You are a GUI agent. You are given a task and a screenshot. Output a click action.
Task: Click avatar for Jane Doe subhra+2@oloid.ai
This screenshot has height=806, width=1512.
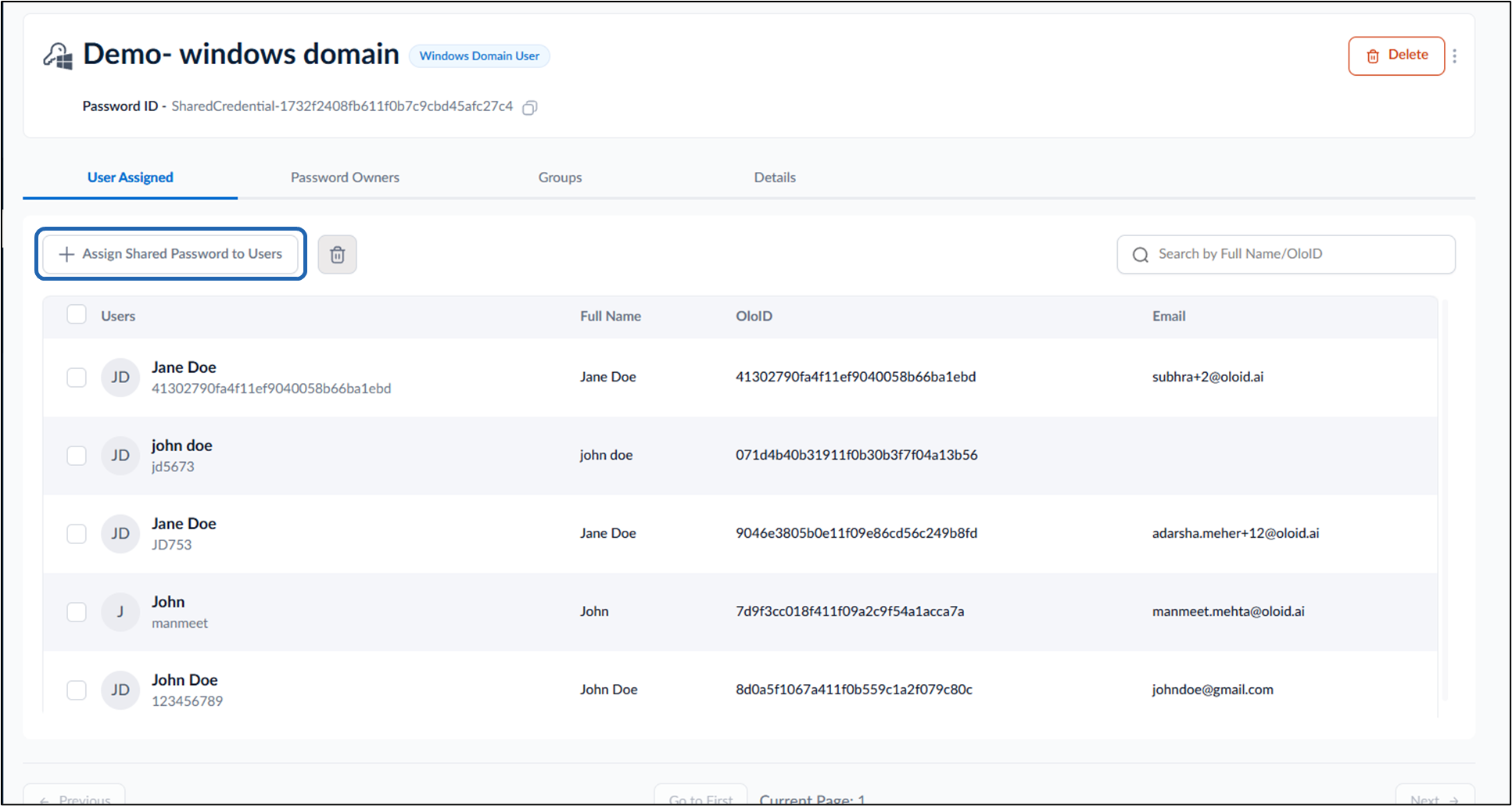click(120, 378)
